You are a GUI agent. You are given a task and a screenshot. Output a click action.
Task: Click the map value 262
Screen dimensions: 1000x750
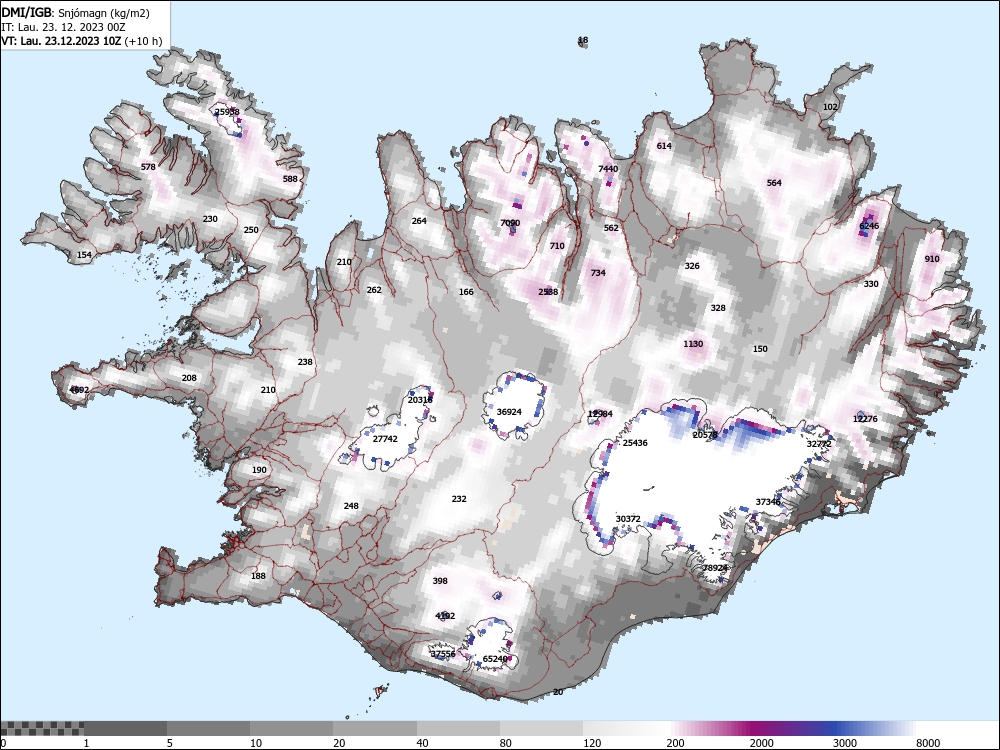click(x=374, y=290)
